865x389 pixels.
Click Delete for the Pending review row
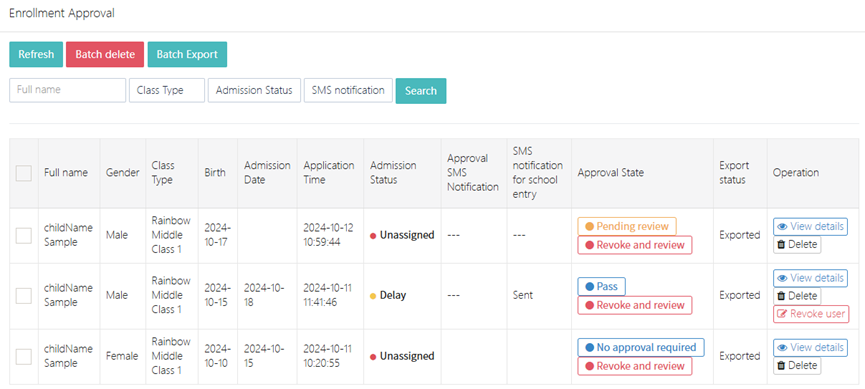(797, 244)
